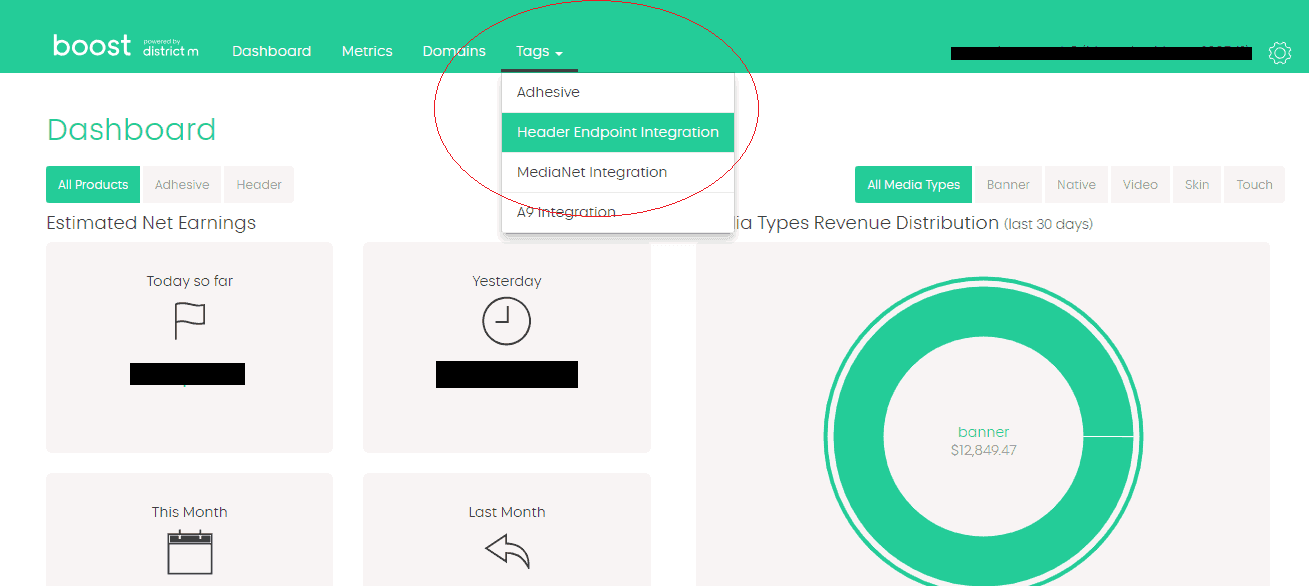Viewport: 1309px width, 586px height.
Task: Click the back arrow icon under Last Month
Action: coord(506,550)
